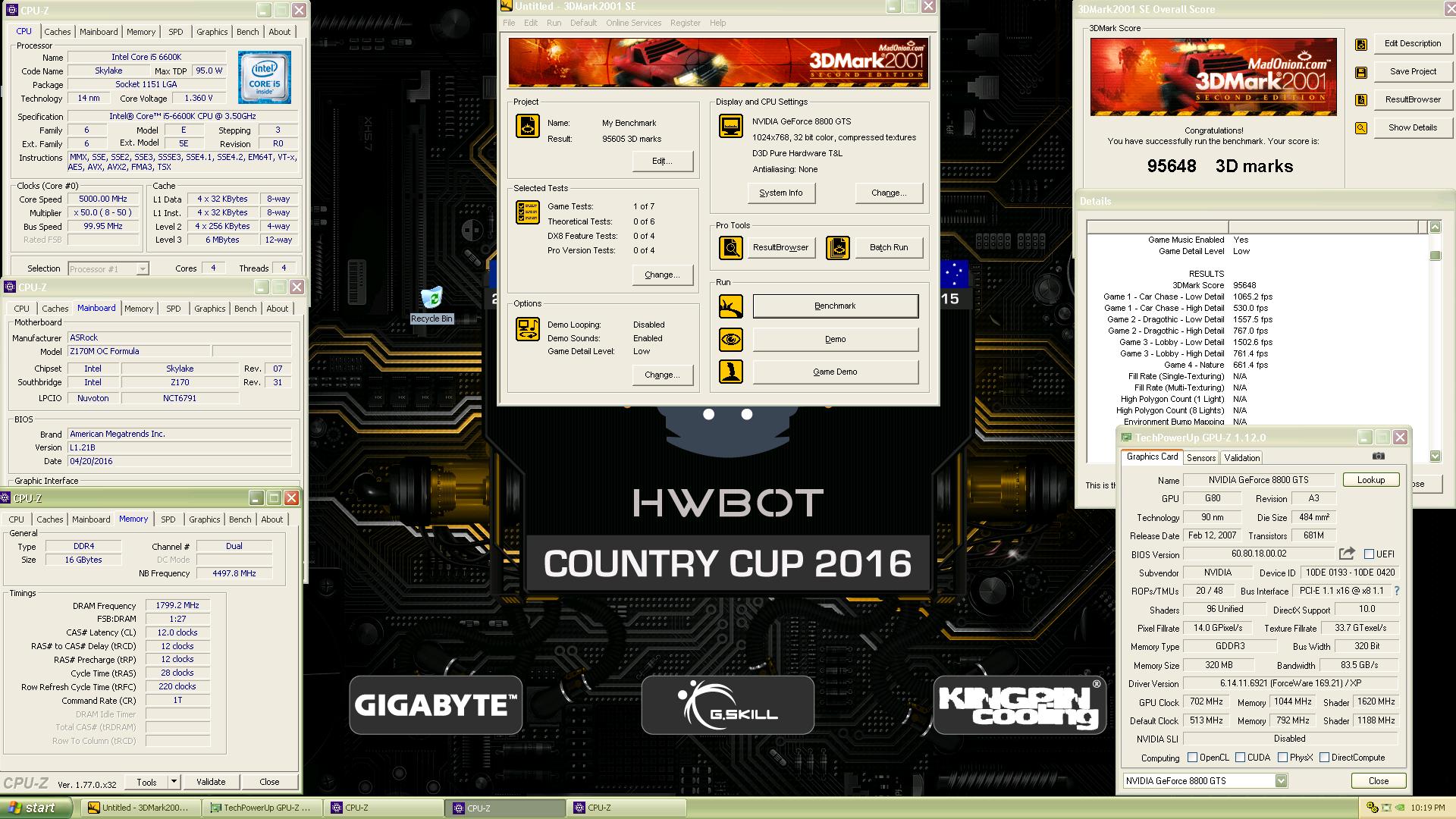This screenshot has height=819, width=1456.
Task: Click the Options demo looping icon
Action: pyautogui.click(x=528, y=329)
